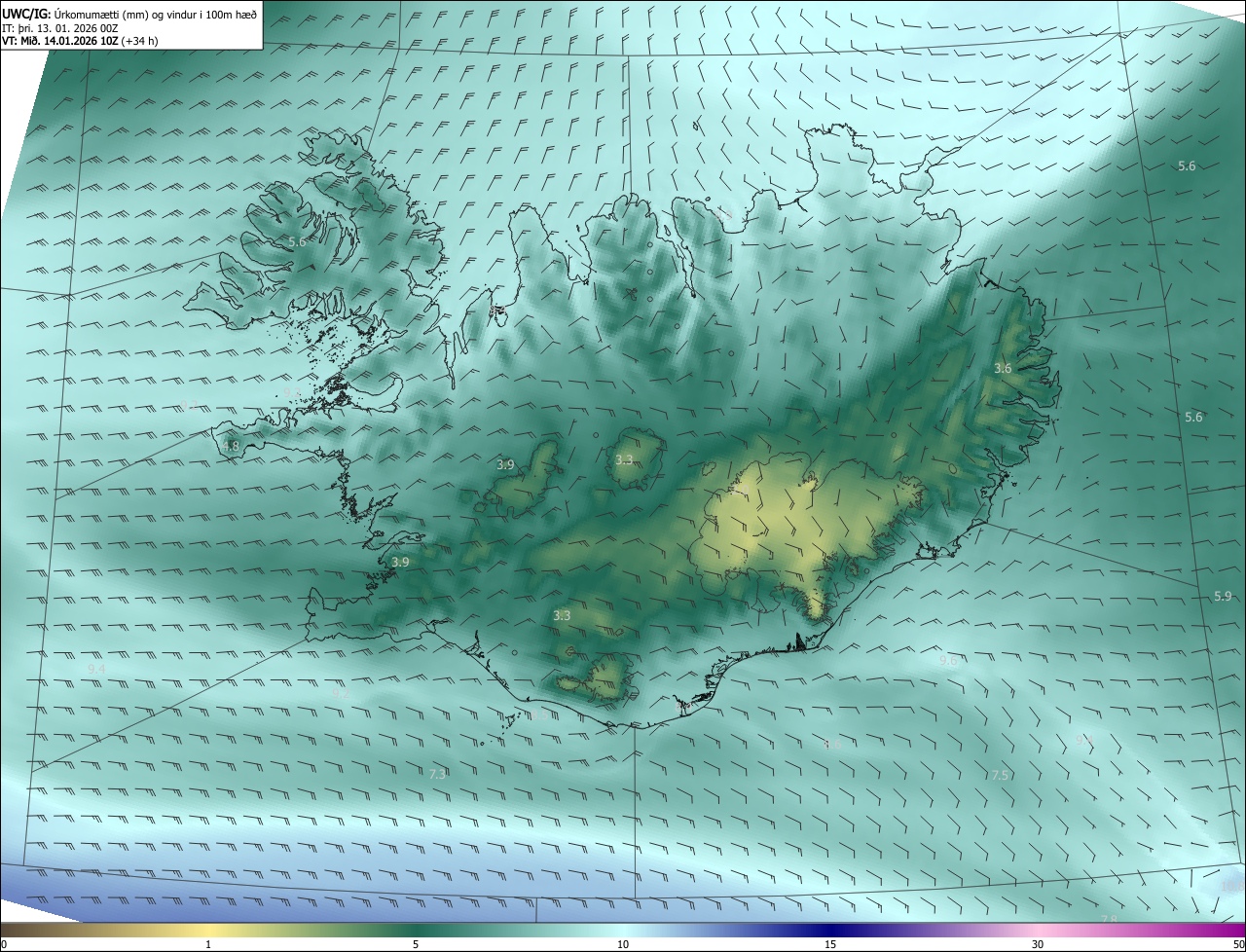The image size is (1246, 952).
Task: Click the 30 tick label on the color scale
Action: click(1038, 944)
